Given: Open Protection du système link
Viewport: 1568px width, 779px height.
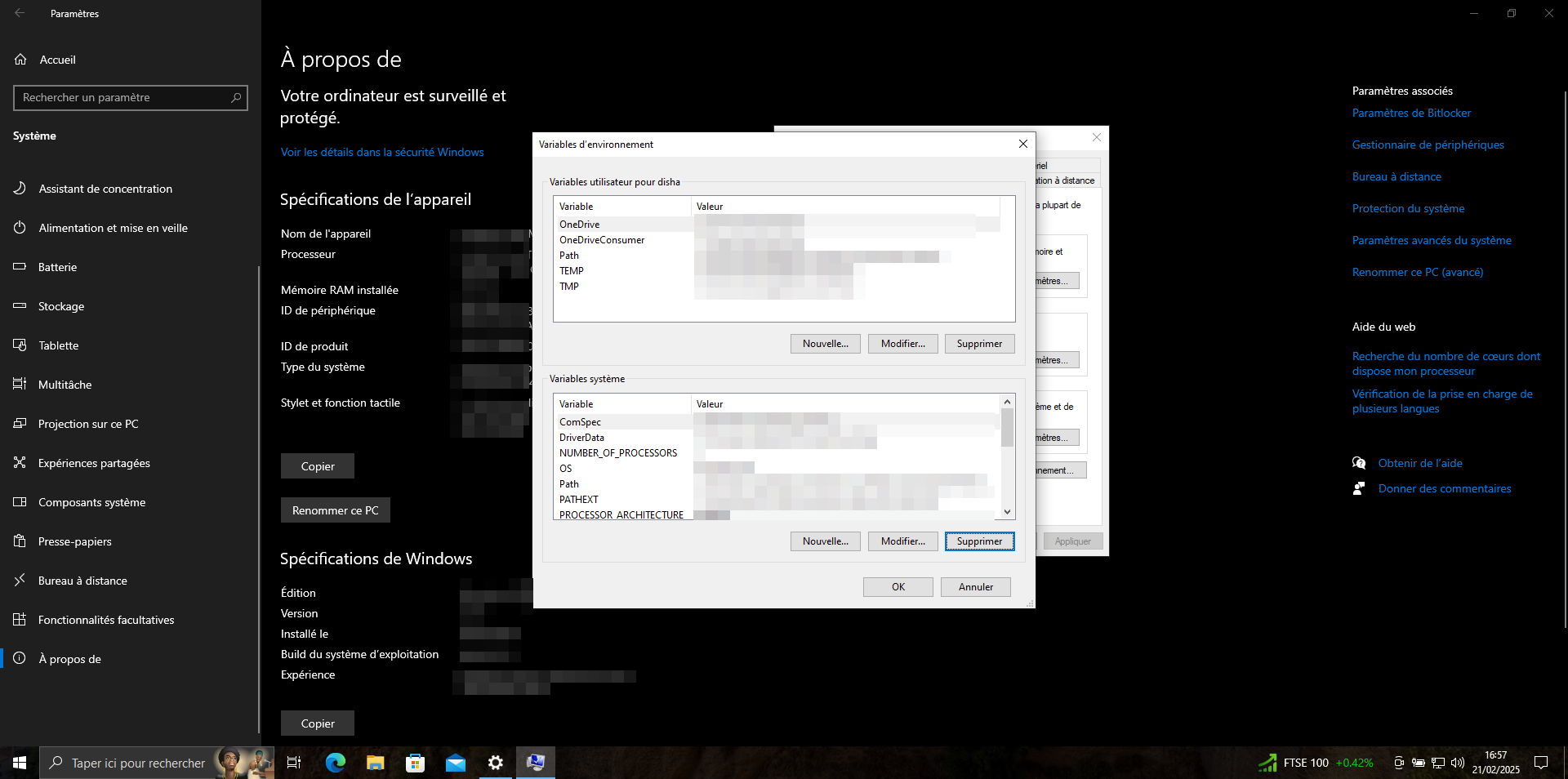Looking at the screenshot, I should click(1408, 208).
